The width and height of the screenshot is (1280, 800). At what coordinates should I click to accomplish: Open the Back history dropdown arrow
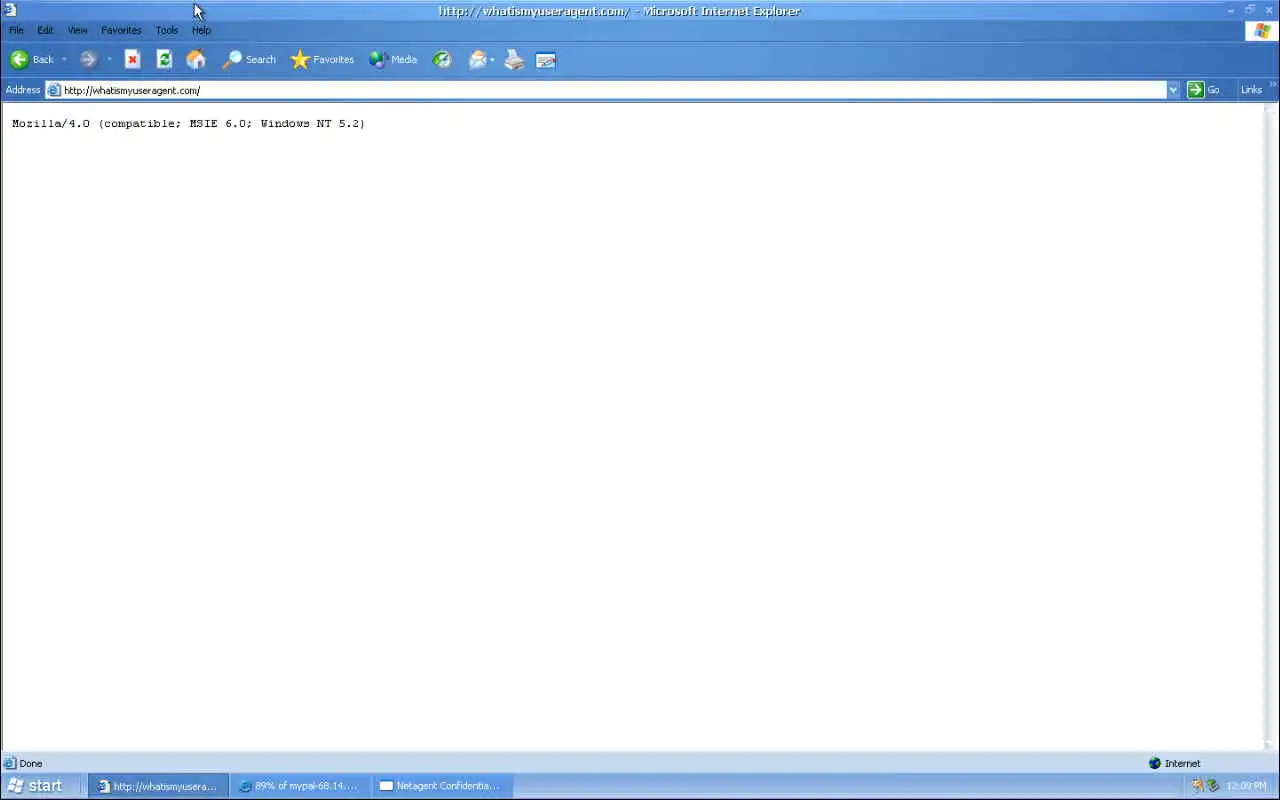click(x=64, y=60)
